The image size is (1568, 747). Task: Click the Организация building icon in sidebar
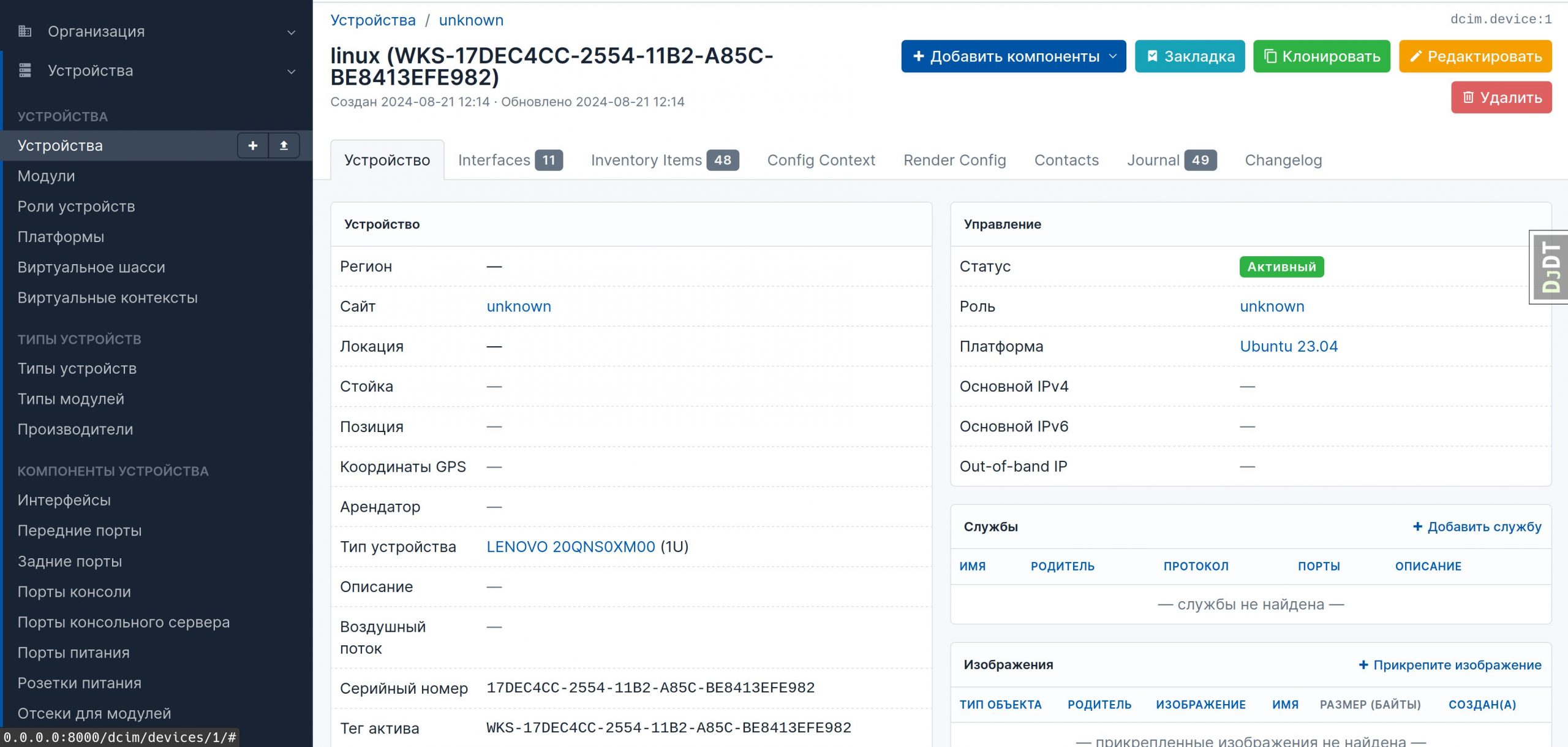[25, 31]
